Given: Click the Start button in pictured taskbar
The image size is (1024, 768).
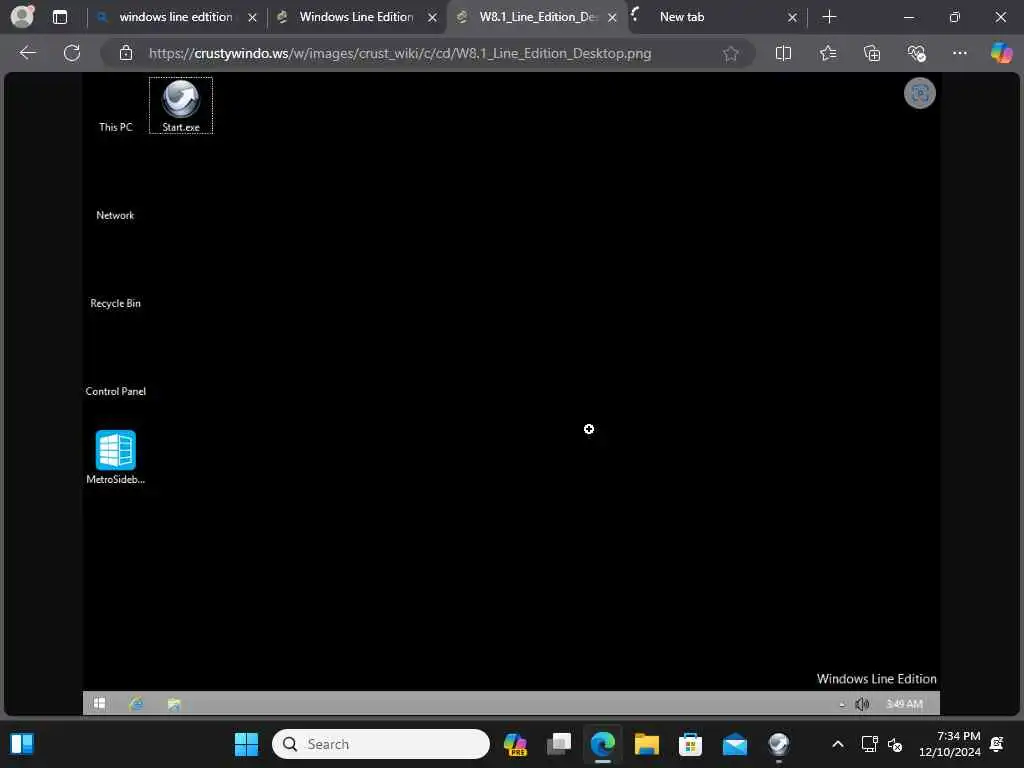Looking at the screenshot, I should coord(99,703).
